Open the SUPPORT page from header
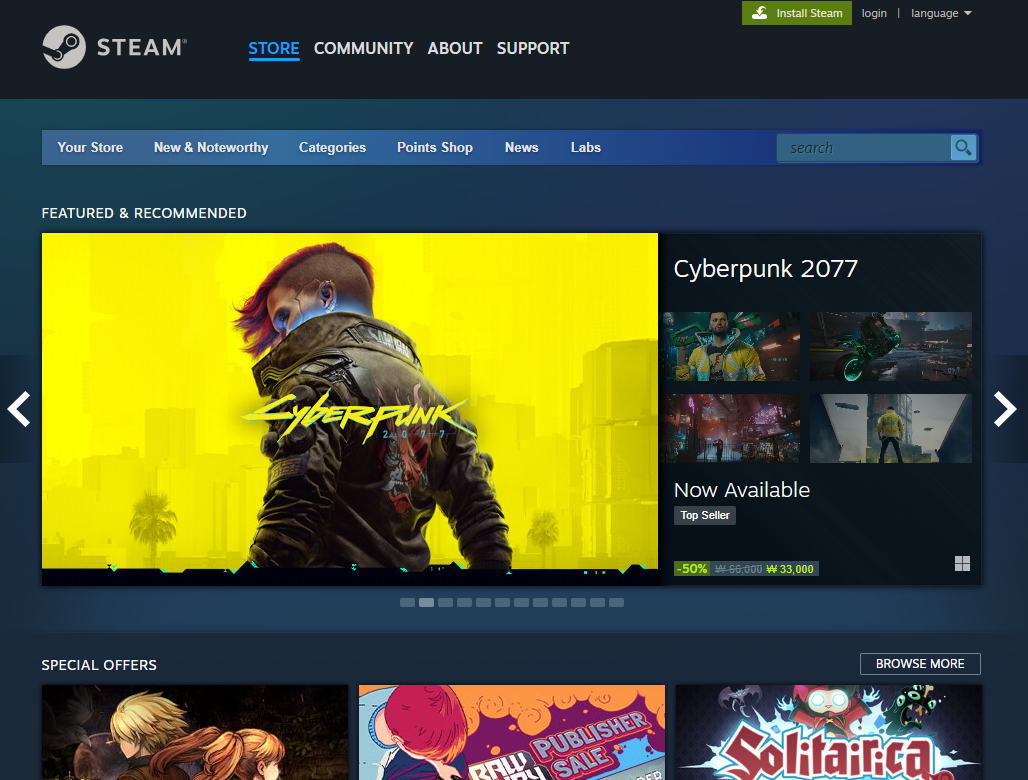This screenshot has width=1028, height=780. tap(532, 48)
